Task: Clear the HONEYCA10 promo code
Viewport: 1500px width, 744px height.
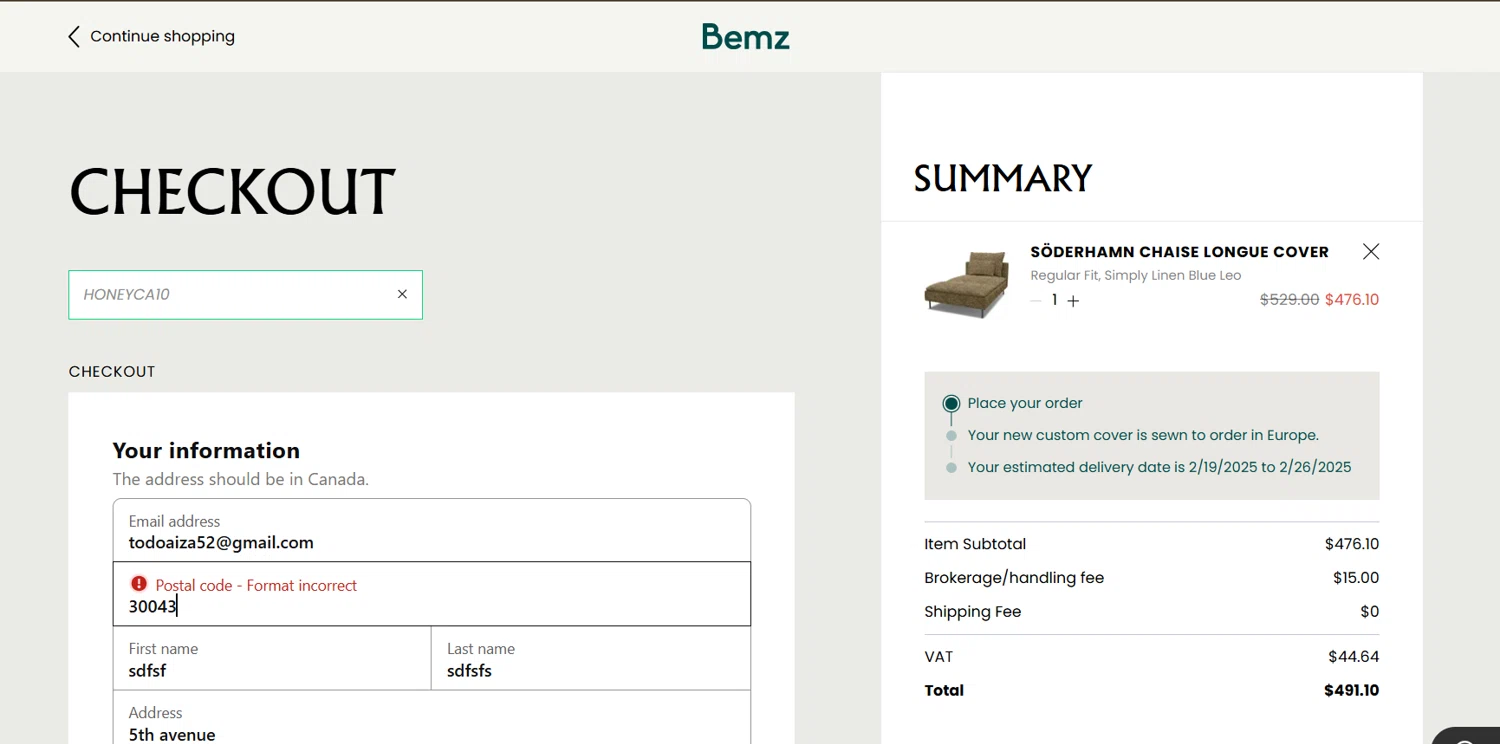Action: pyautogui.click(x=402, y=294)
